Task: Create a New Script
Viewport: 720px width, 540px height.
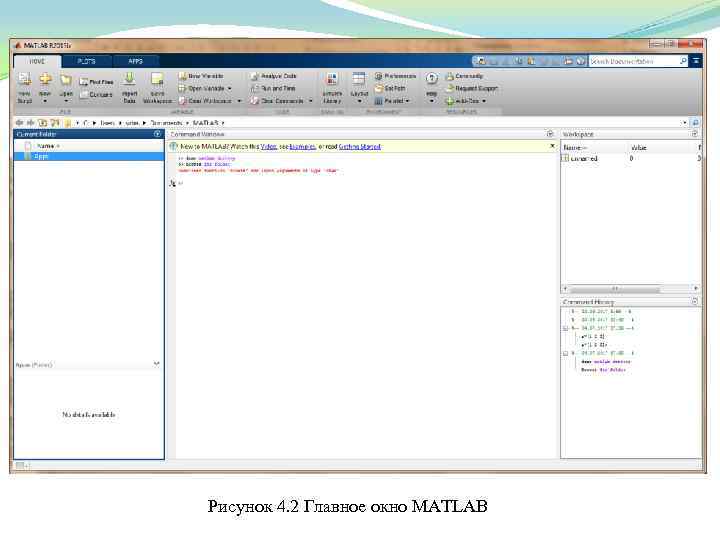Action: click(25, 87)
